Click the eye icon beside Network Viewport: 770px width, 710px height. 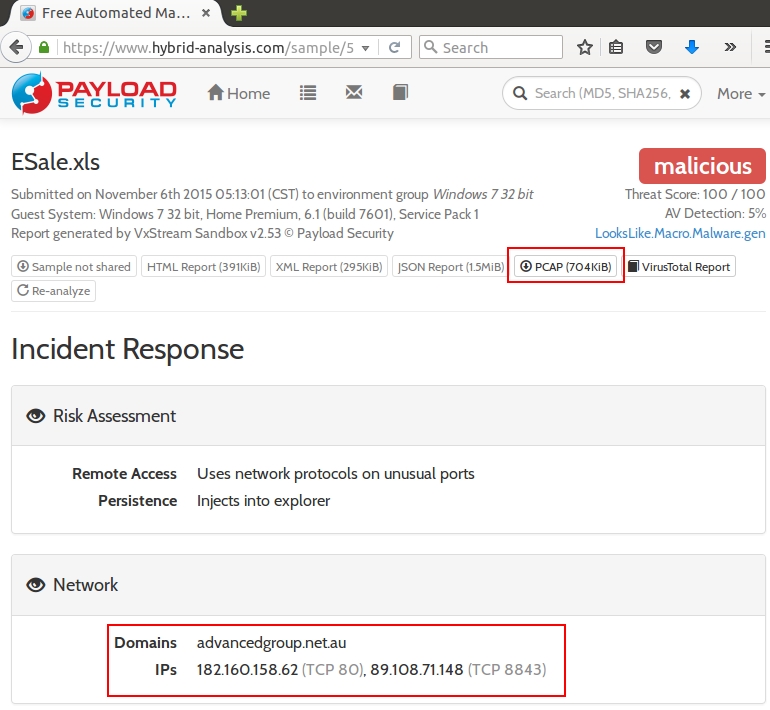tap(35, 585)
